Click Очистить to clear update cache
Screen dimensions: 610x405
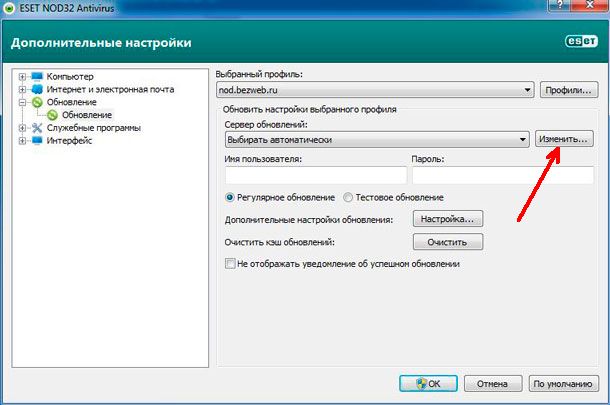coord(448,242)
